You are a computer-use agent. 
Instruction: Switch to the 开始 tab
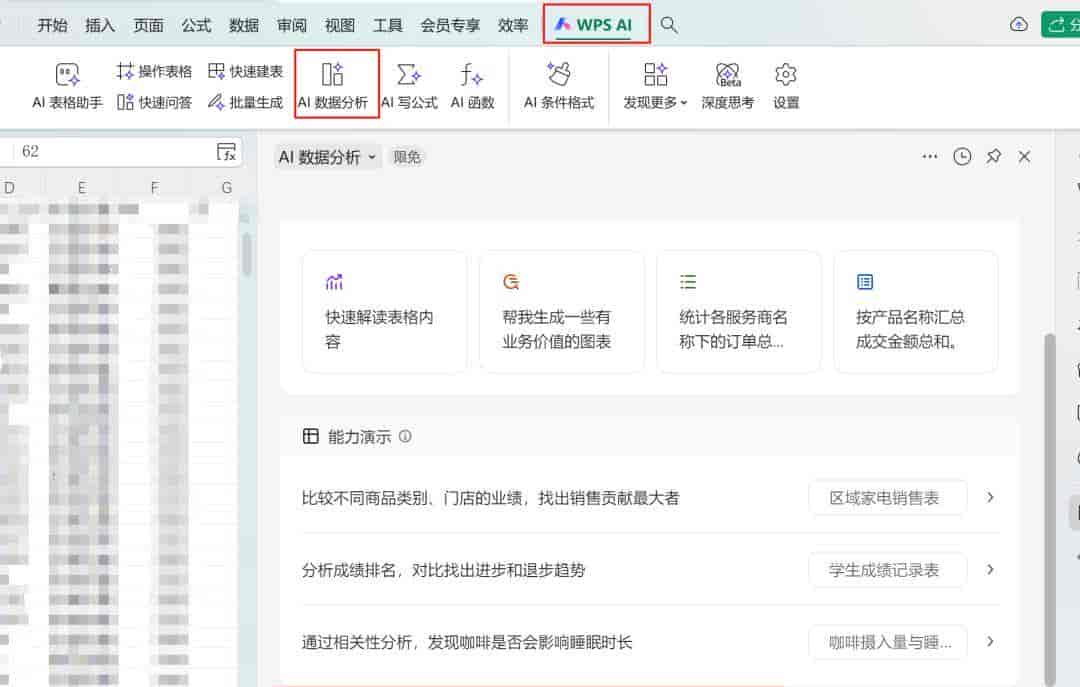point(52,25)
